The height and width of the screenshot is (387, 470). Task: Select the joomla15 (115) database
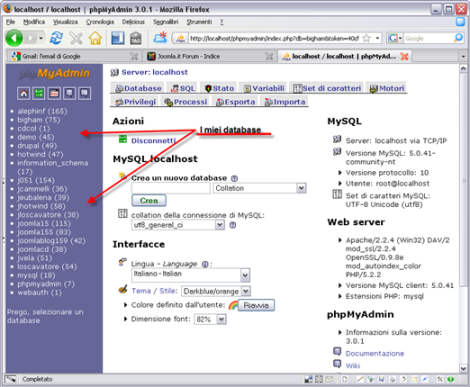(x=44, y=224)
